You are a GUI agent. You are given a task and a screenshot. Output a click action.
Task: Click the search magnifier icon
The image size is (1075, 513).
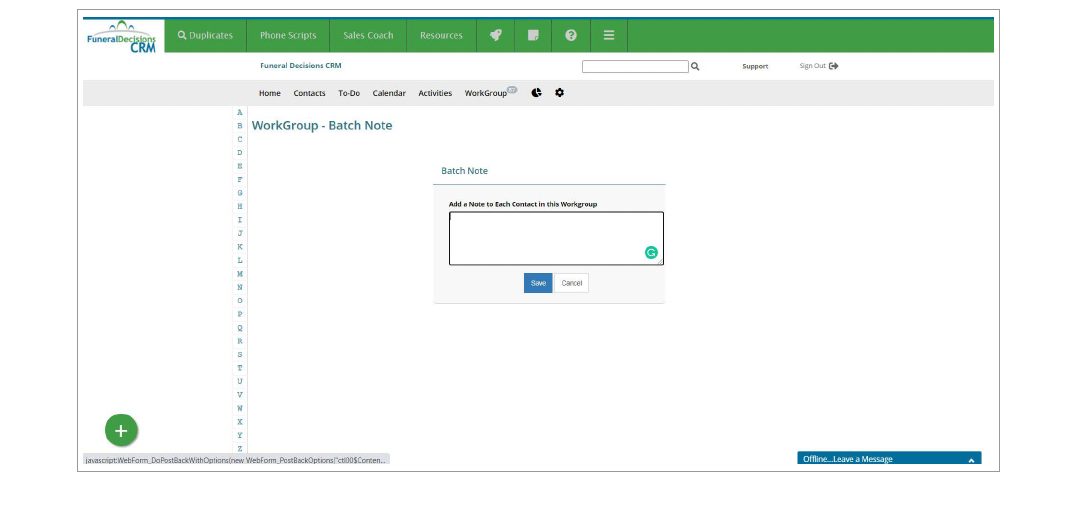(695, 67)
